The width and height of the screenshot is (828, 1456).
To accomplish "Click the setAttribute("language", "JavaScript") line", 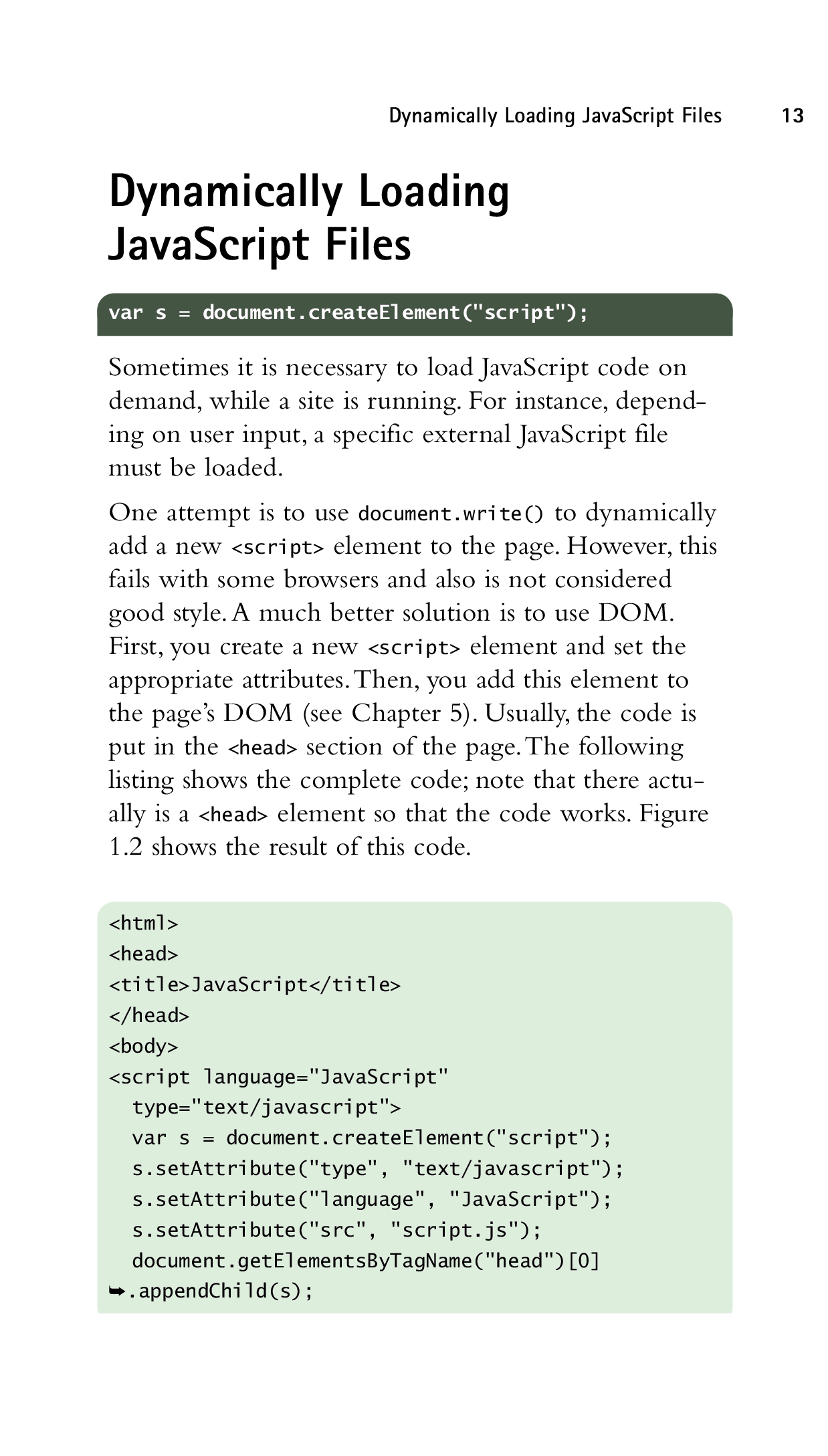I will [x=372, y=1201].
